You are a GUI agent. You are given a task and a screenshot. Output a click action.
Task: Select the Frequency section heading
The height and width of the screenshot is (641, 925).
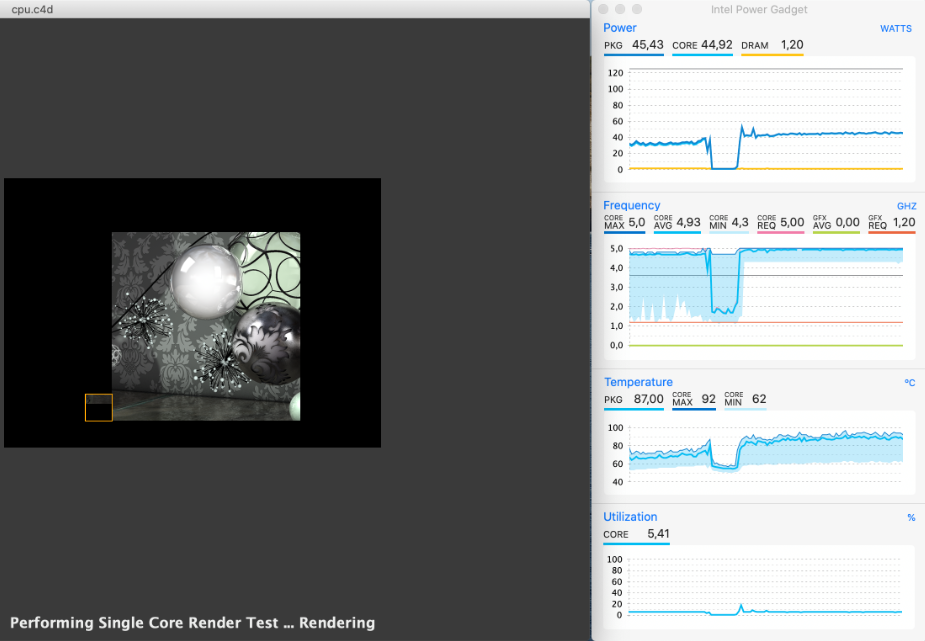coord(631,205)
